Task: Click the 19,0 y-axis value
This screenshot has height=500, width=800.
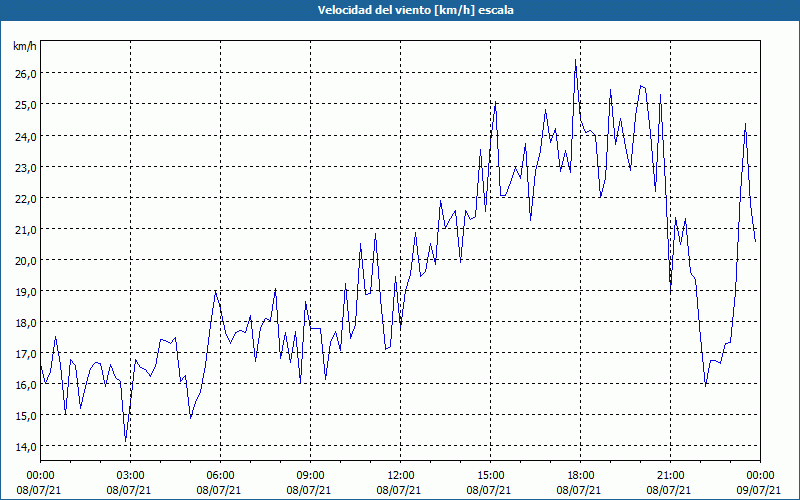Action: pyautogui.click(x=25, y=292)
